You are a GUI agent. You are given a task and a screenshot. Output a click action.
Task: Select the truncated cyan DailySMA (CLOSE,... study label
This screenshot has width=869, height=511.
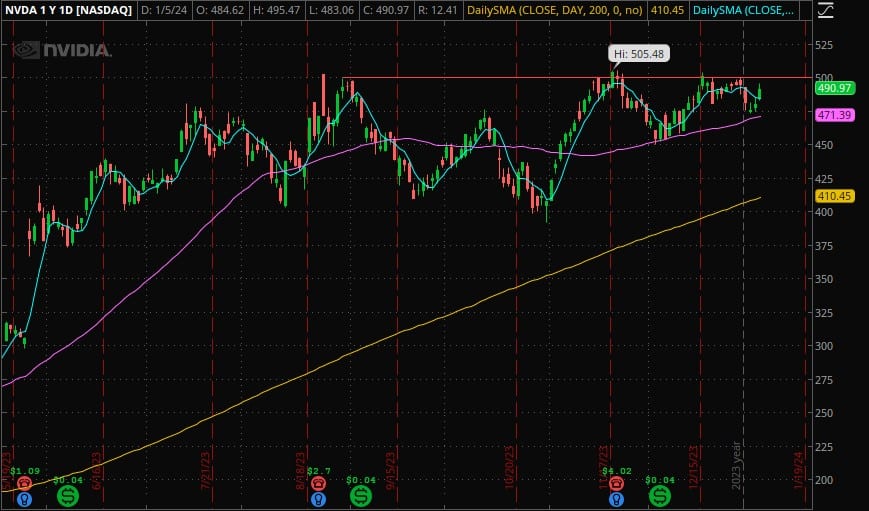pos(743,10)
